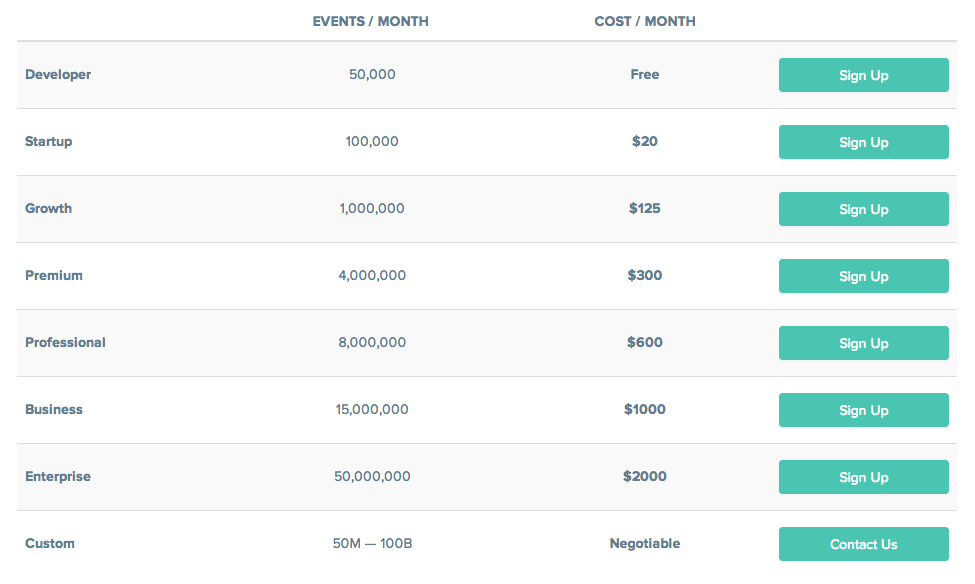Click the COST / MONTH column header
Screen dimensions: 975x584
click(645, 21)
